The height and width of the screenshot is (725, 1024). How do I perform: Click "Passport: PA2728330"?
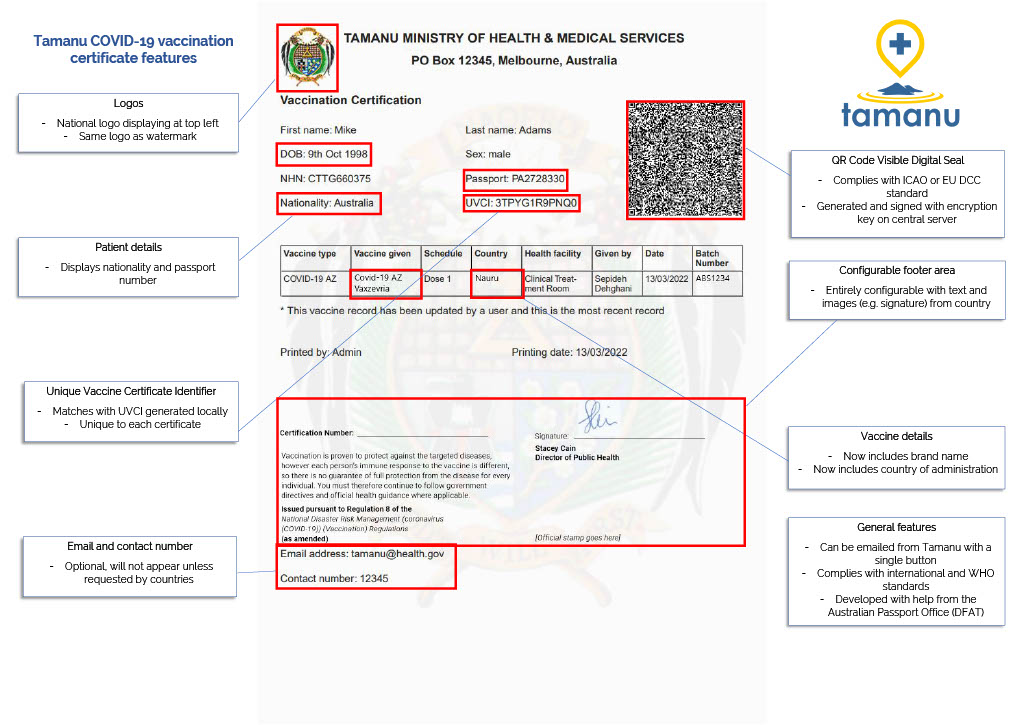pyautogui.click(x=515, y=178)
